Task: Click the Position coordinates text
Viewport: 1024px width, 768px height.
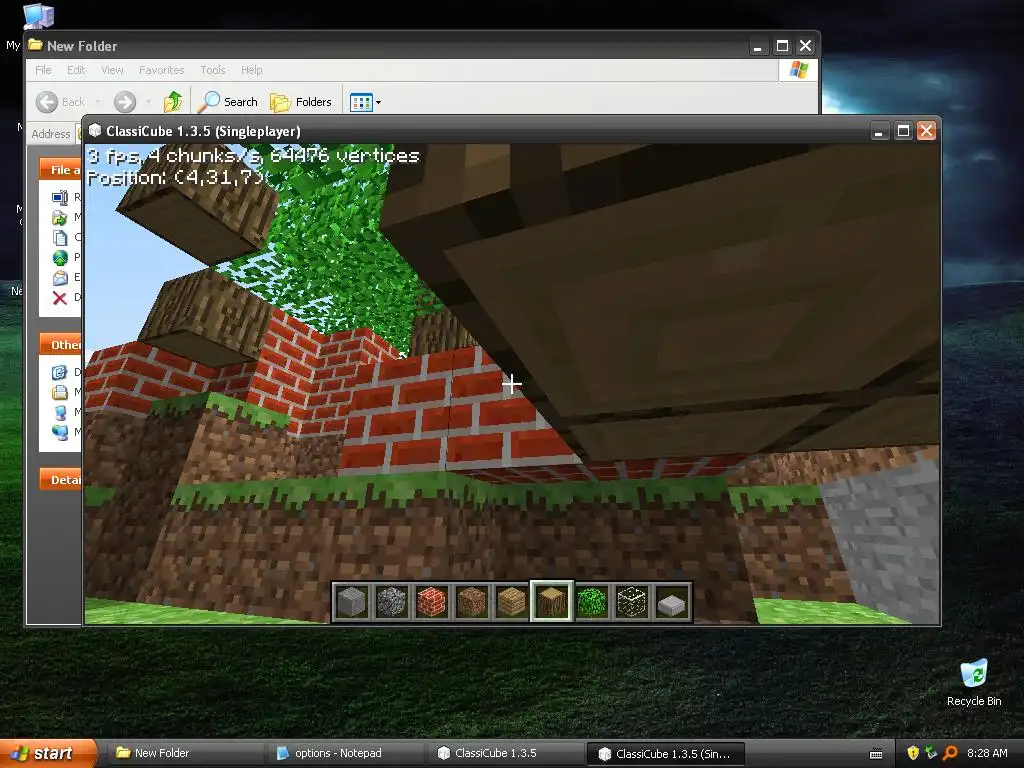Action: [176, 178]
